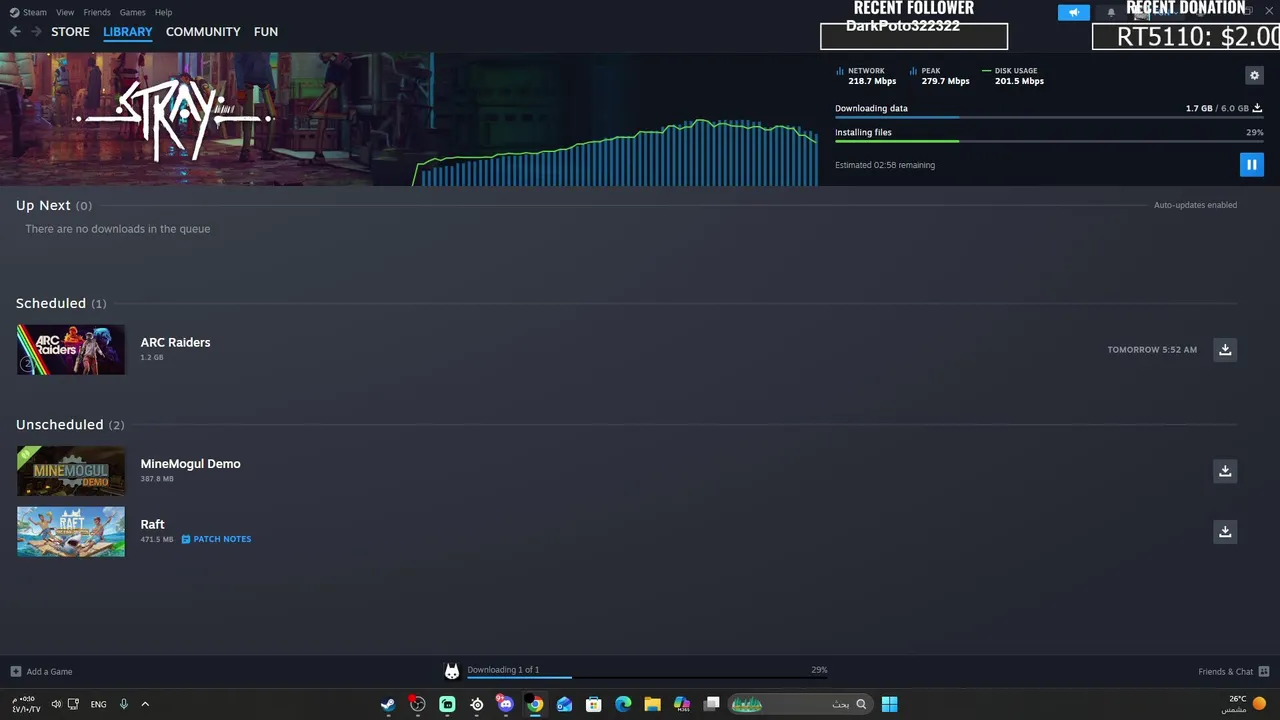The height and width of the screenshot is (720, 1280).
Task: Click the Auto-updates enabled label
Action: click(1195, 205)
